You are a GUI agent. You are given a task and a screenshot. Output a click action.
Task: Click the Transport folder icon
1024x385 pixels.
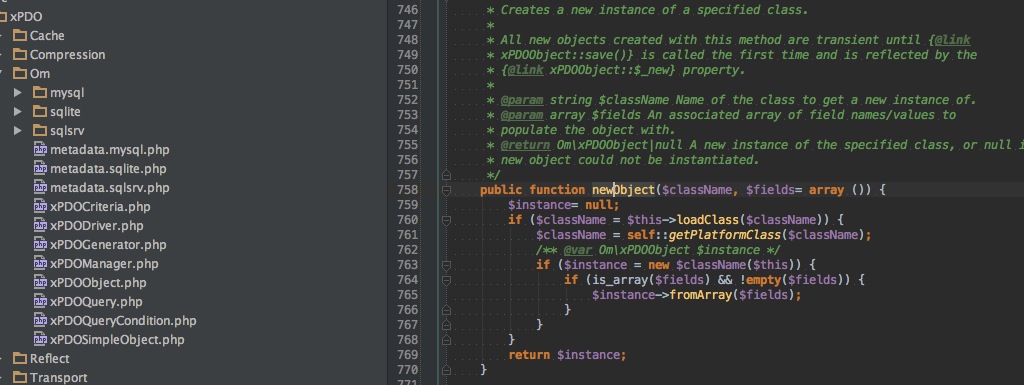(20, 377)
